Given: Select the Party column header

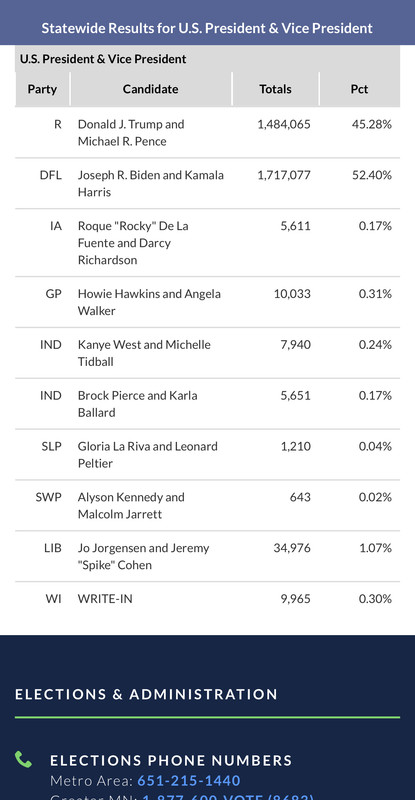Looking at the screenshot, I should tap(42, 89).
